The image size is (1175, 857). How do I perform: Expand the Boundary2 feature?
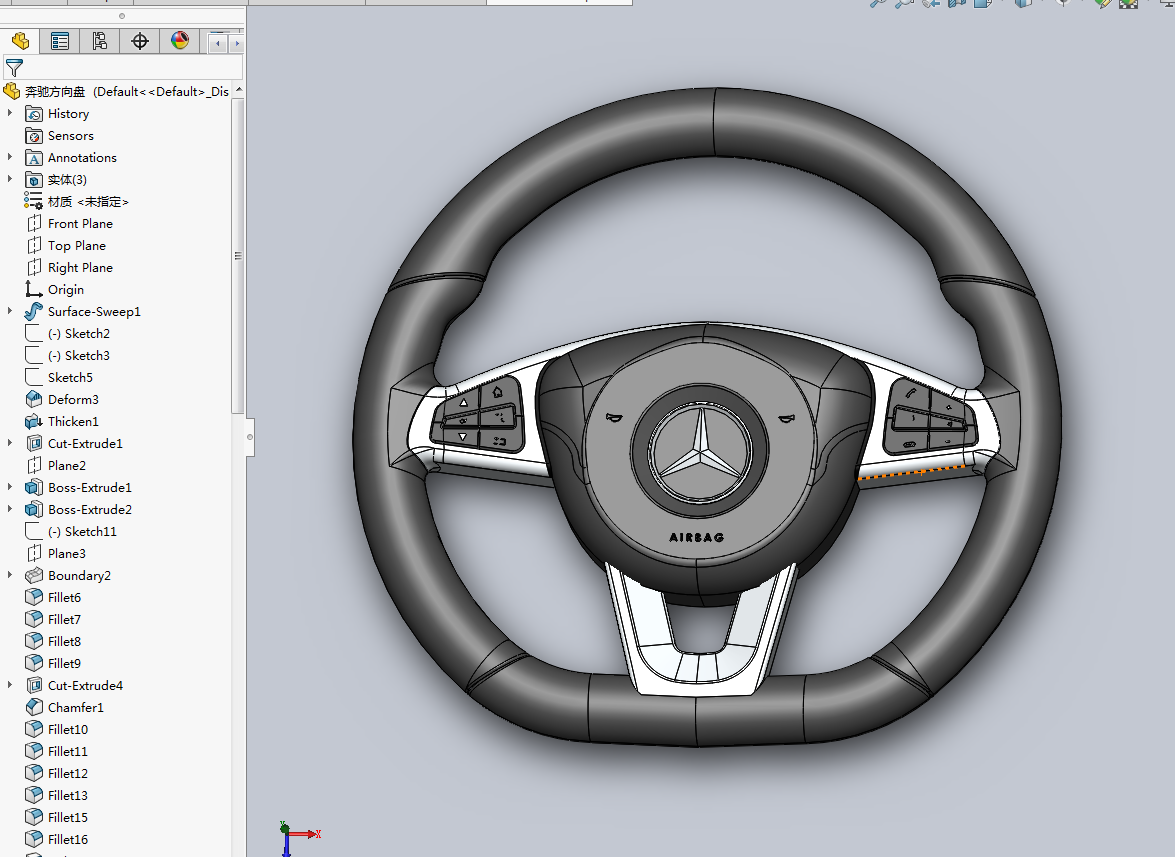pos(10,575)
